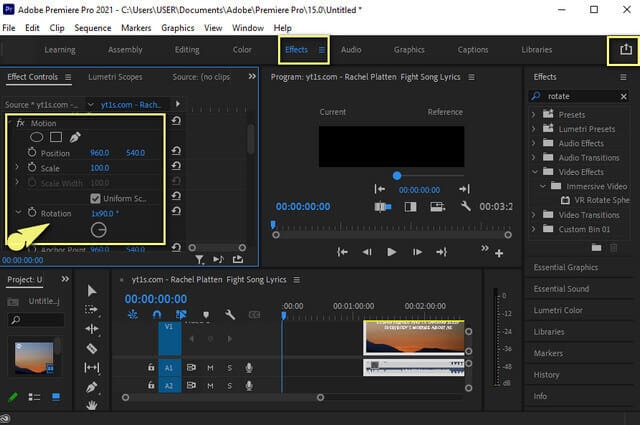Solo audio track A2
Image resolution: width=640 pixels, height=425 pixels.
tap(229, 385)
